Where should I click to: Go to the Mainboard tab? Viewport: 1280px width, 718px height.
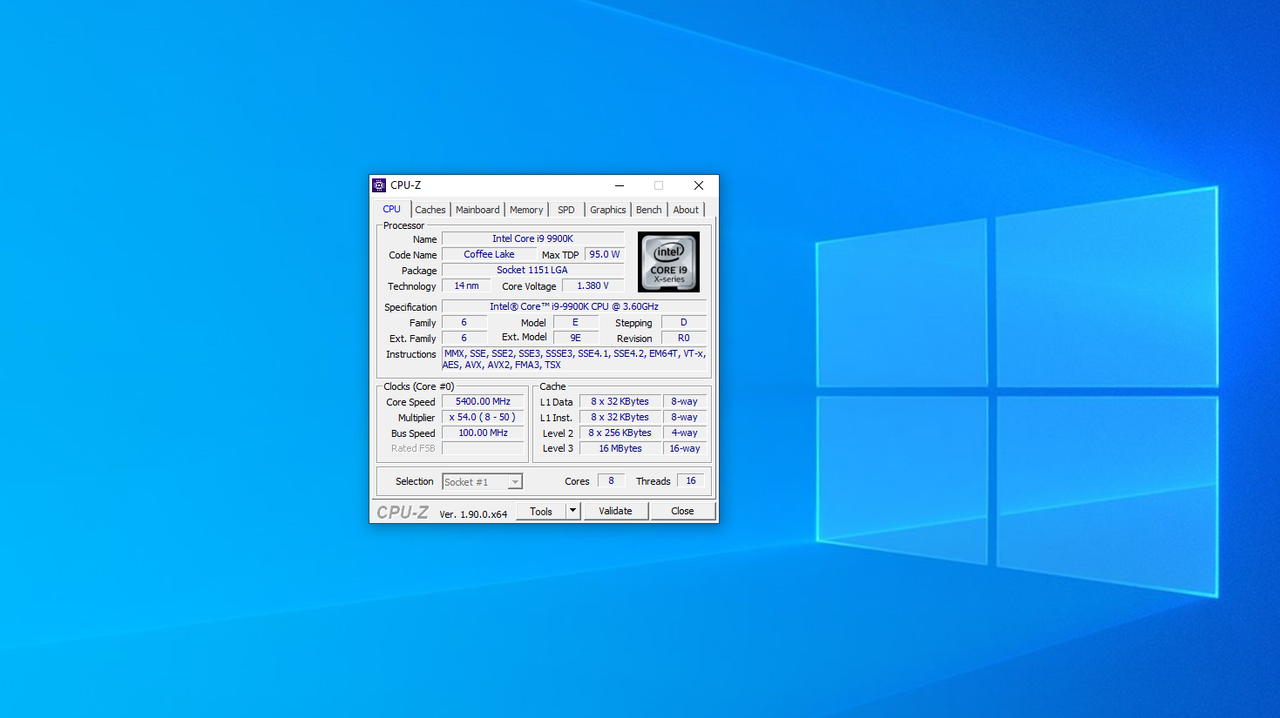click(478, 210)
